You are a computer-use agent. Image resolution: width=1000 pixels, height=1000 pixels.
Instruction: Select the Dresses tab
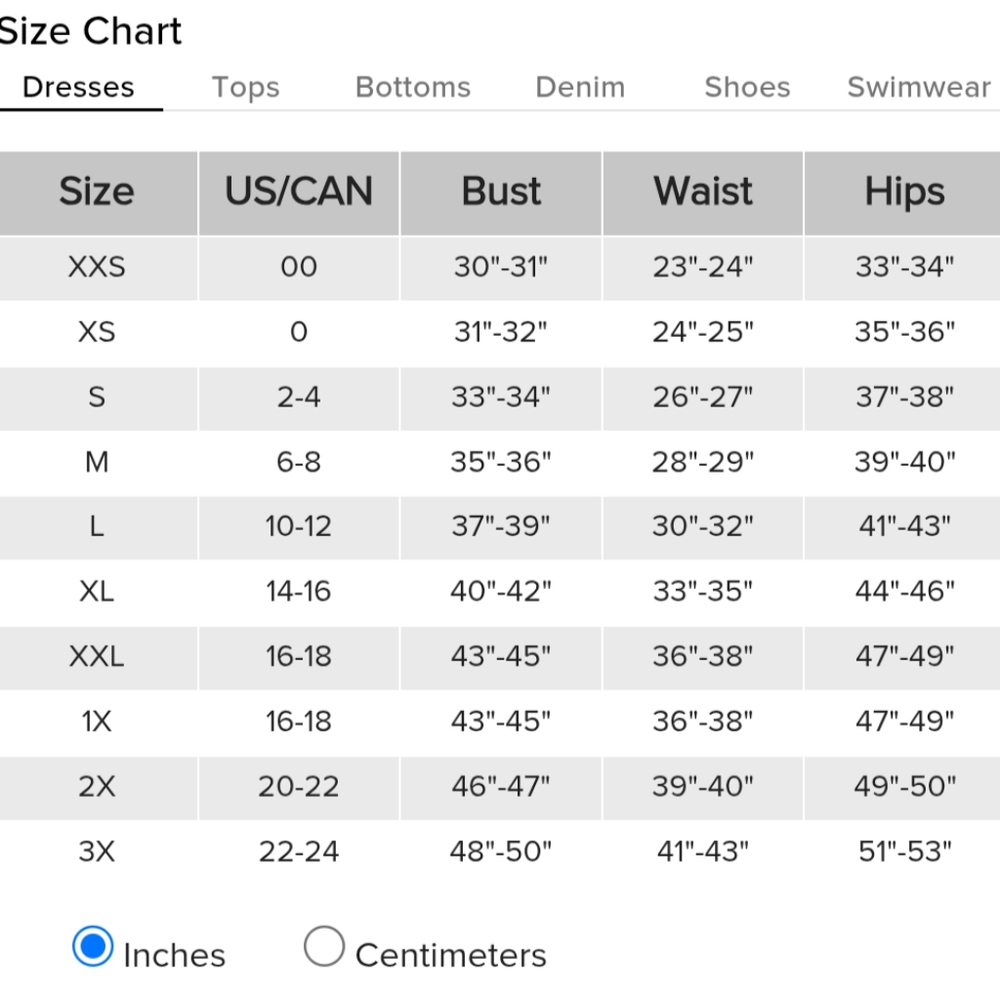tap(78, 87)
